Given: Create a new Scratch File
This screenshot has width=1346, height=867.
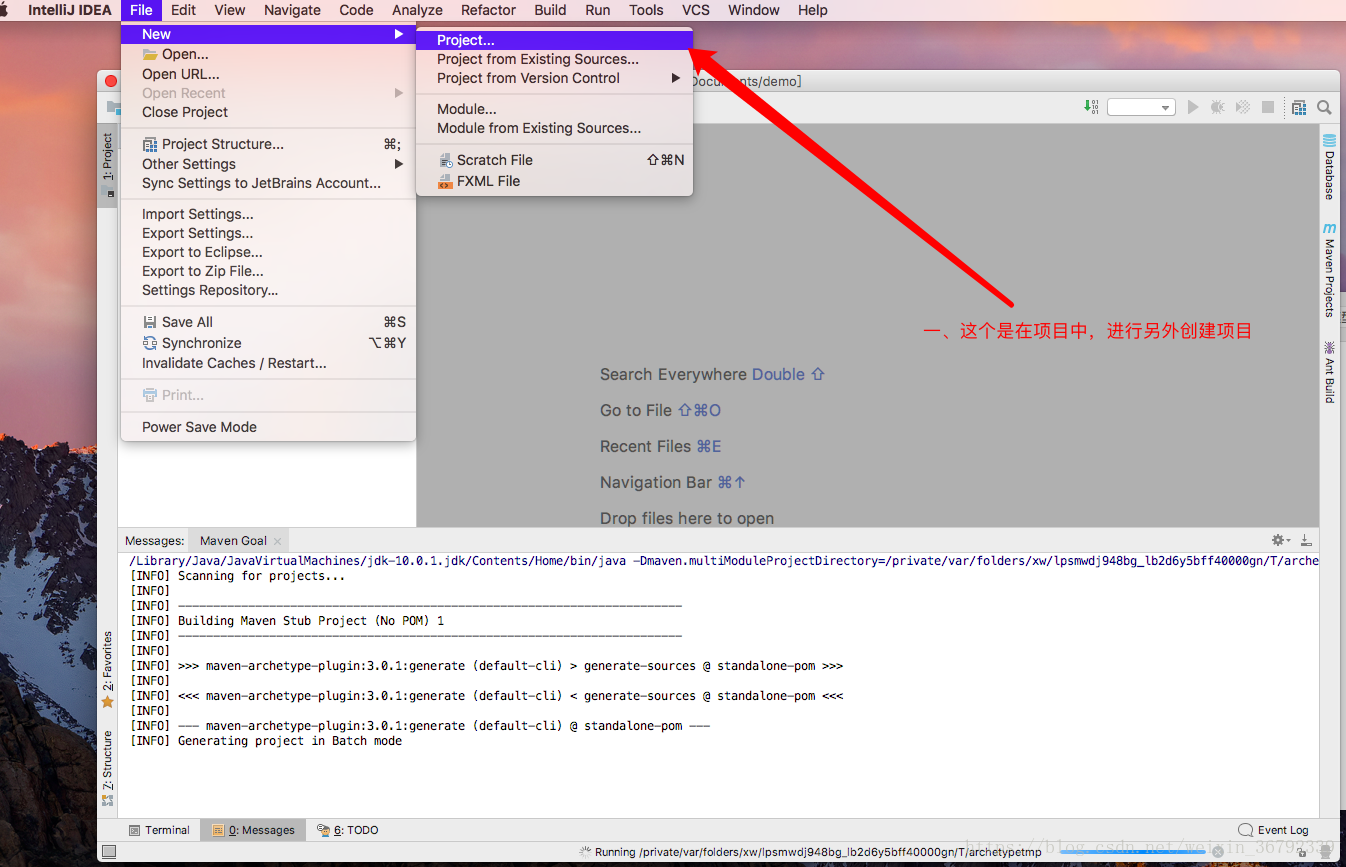Looking at the screenshot, I should click(554, 160).
